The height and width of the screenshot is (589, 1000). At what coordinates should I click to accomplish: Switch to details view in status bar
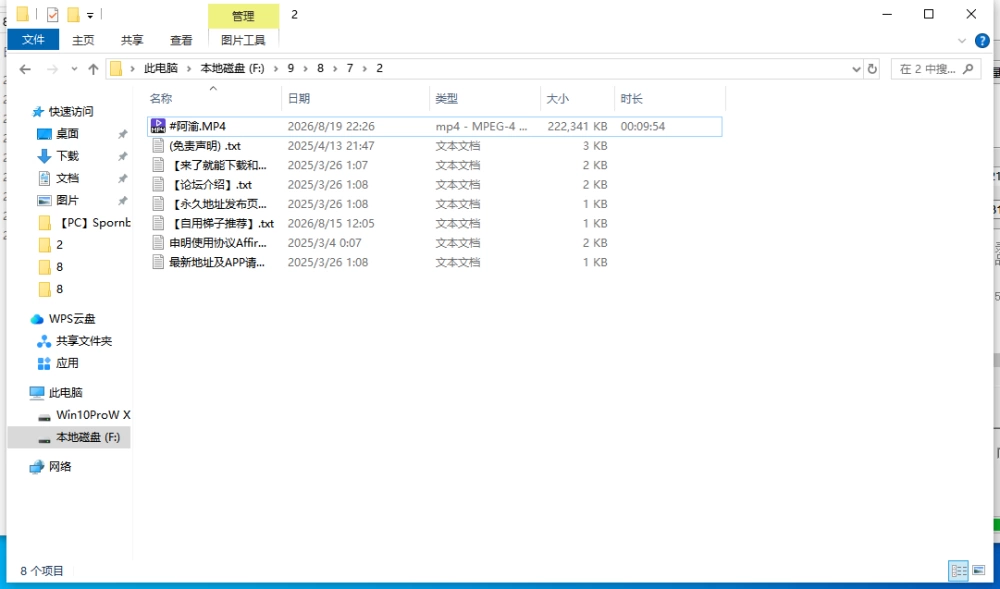pos(959,571)
